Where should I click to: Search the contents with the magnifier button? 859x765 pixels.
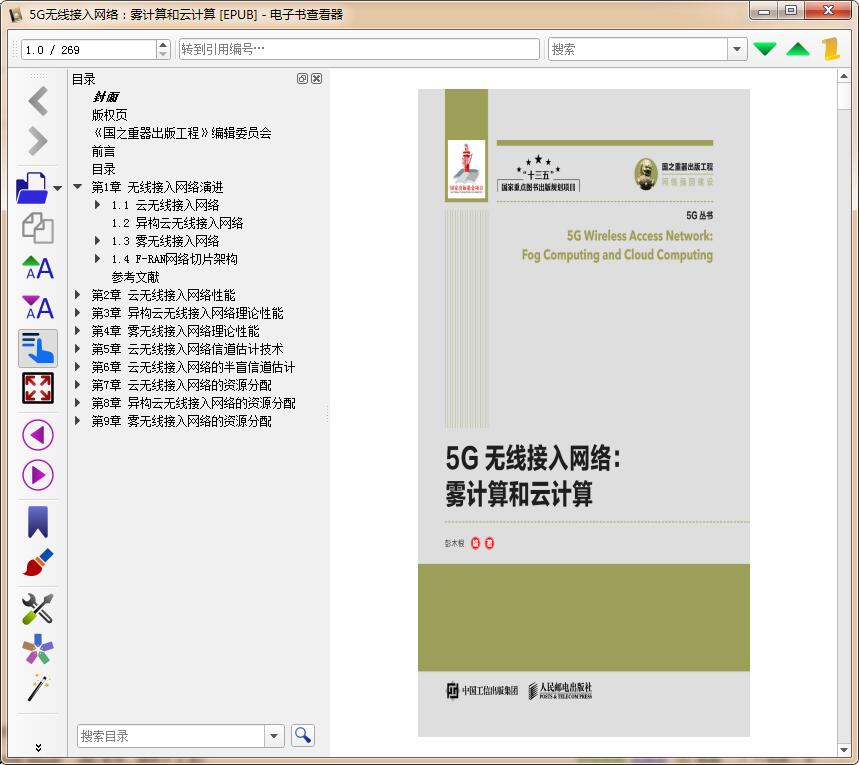point(302,735)
